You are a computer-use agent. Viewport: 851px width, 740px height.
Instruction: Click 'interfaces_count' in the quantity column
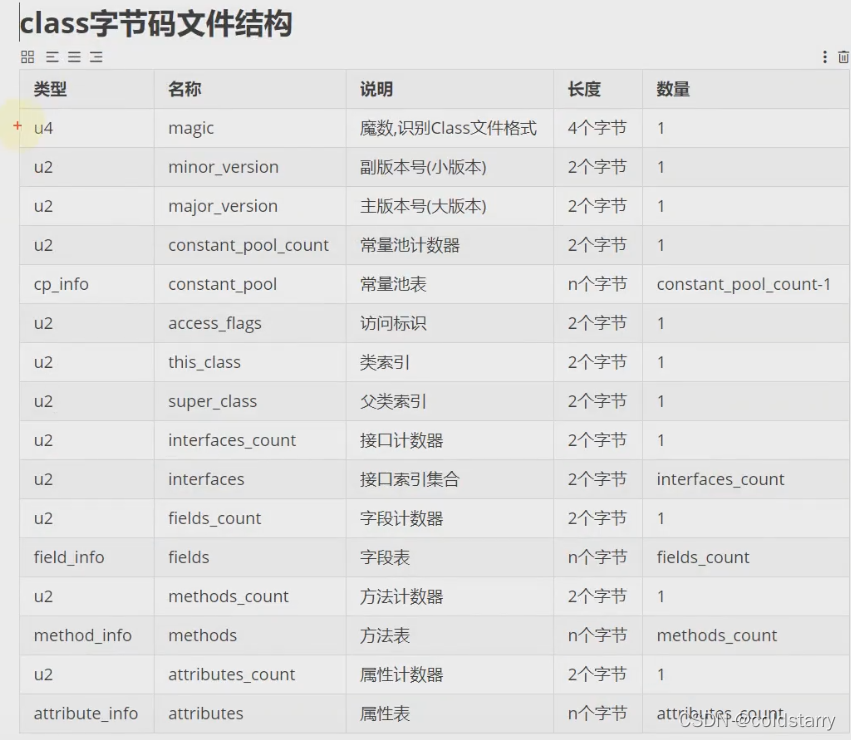click(x=720, y=479)
